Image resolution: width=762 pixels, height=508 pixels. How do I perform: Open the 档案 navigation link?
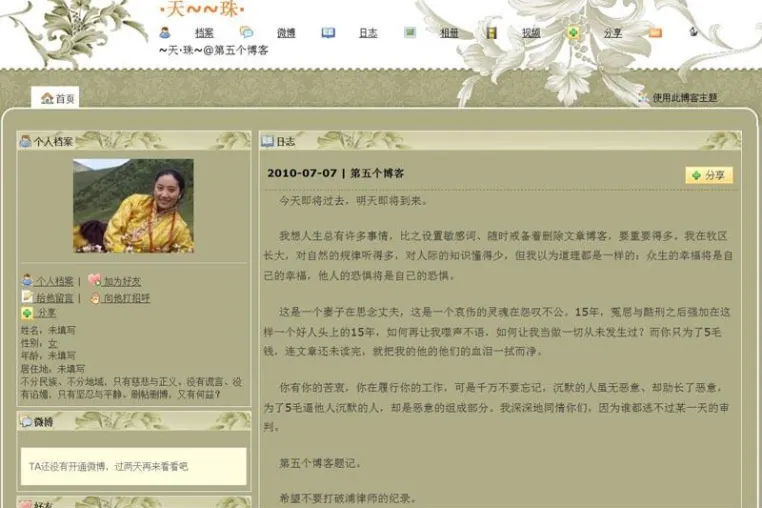(204, 33)
